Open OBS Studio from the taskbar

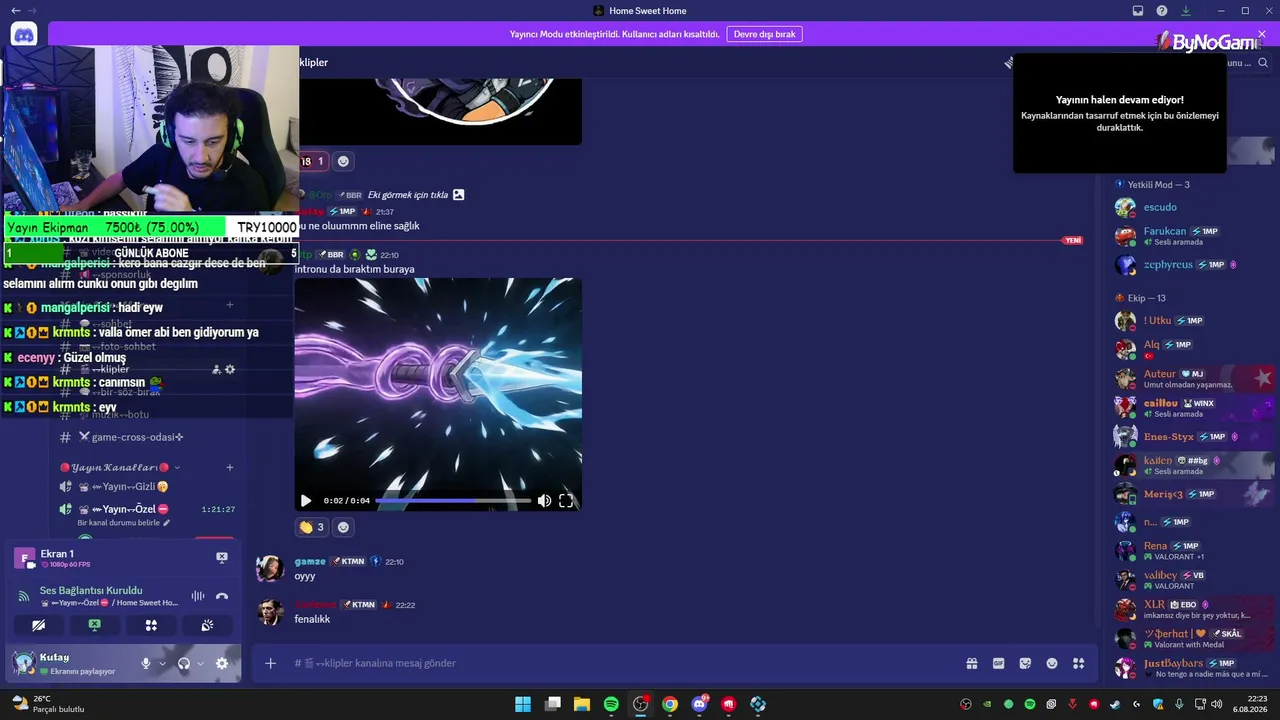click(x=641, y=704)
